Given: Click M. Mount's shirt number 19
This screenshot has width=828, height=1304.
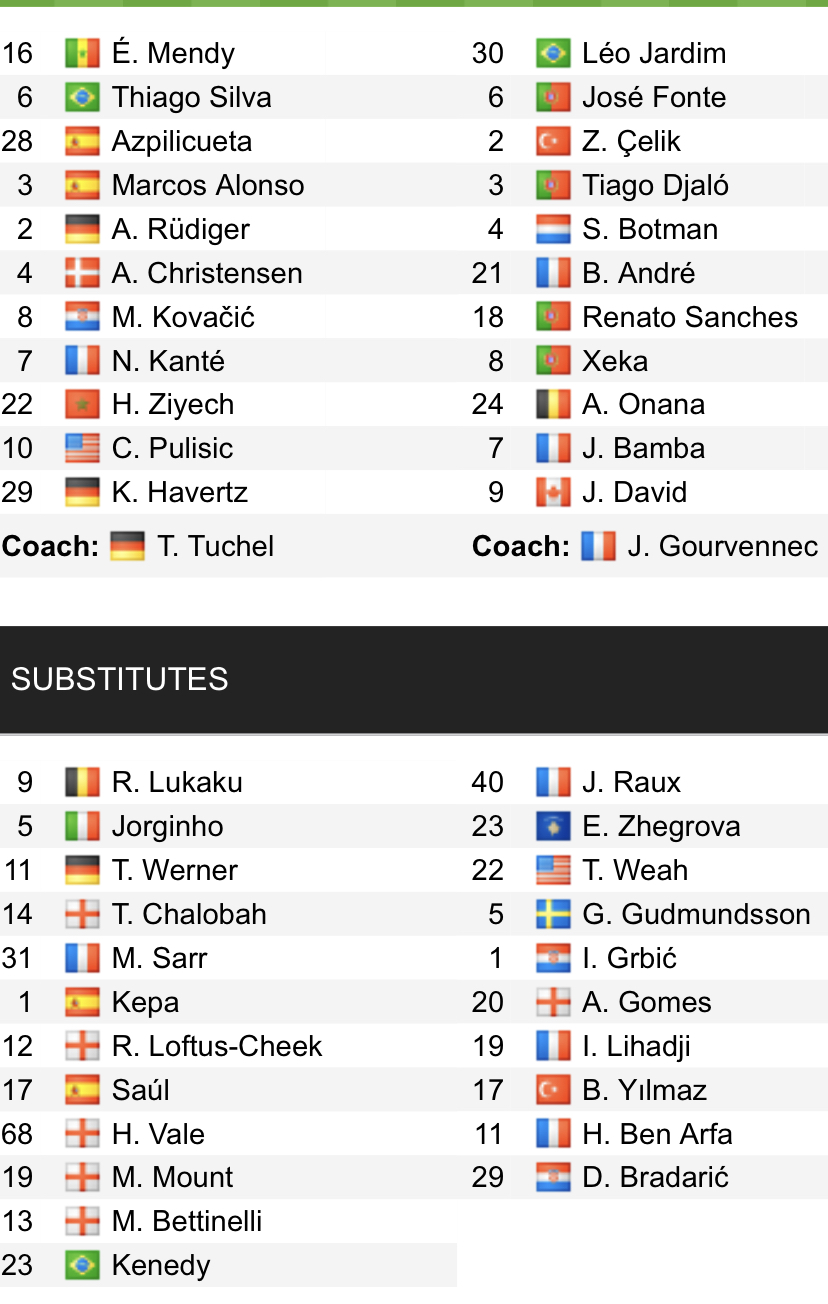Looking at the screenshot, I should pos(18,1177).
